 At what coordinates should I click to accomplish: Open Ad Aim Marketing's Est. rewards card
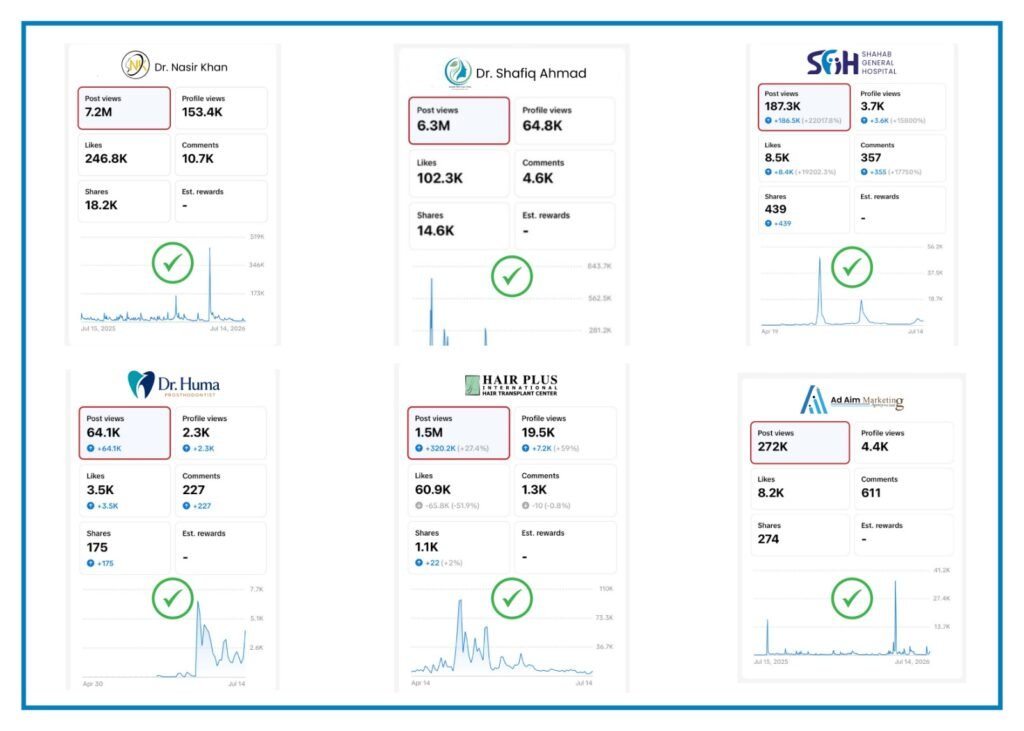click(903, 535)
